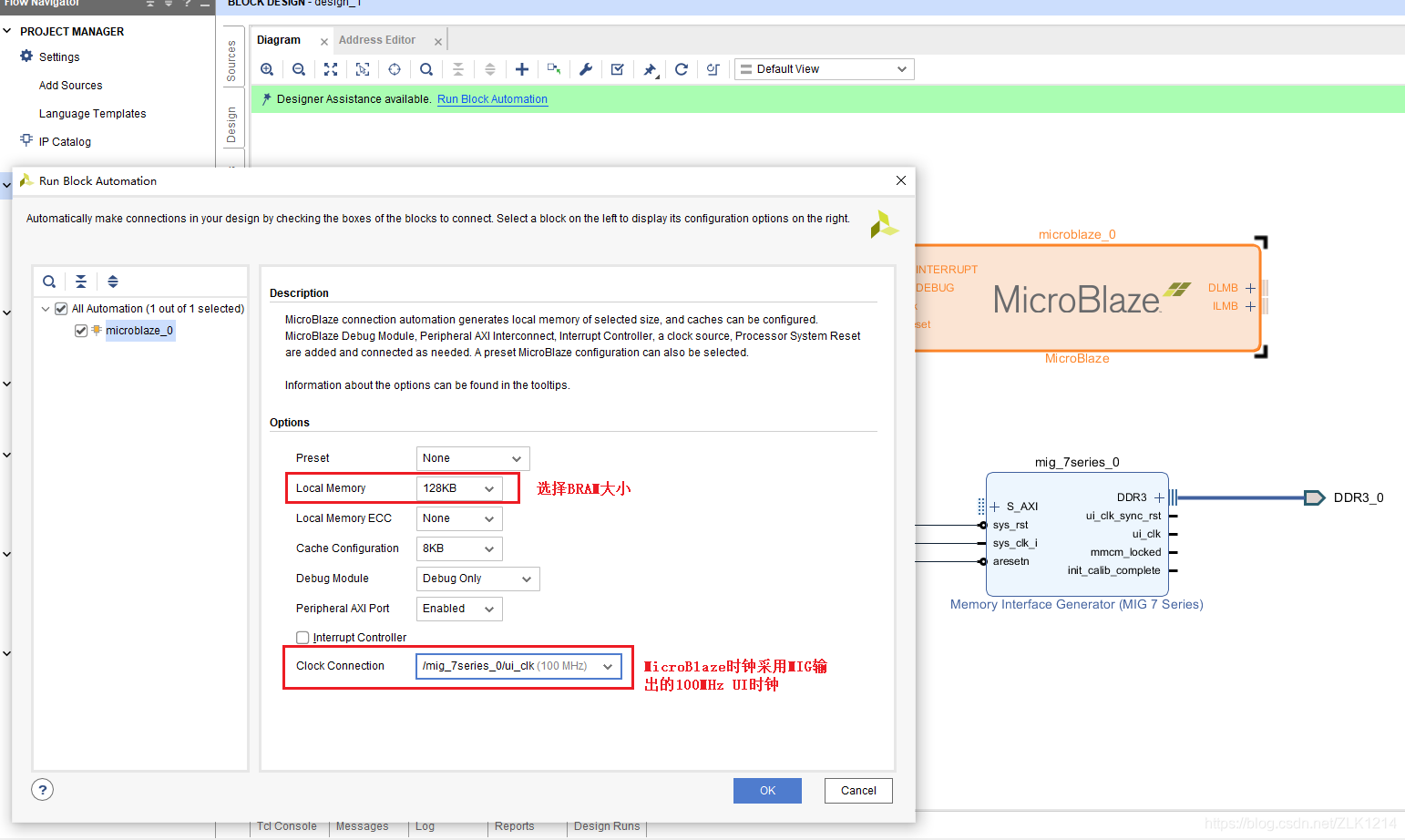Open Sources vertical side tab
The width and height of the screenshot is (1405, 840).
click(x=231, y=61)
